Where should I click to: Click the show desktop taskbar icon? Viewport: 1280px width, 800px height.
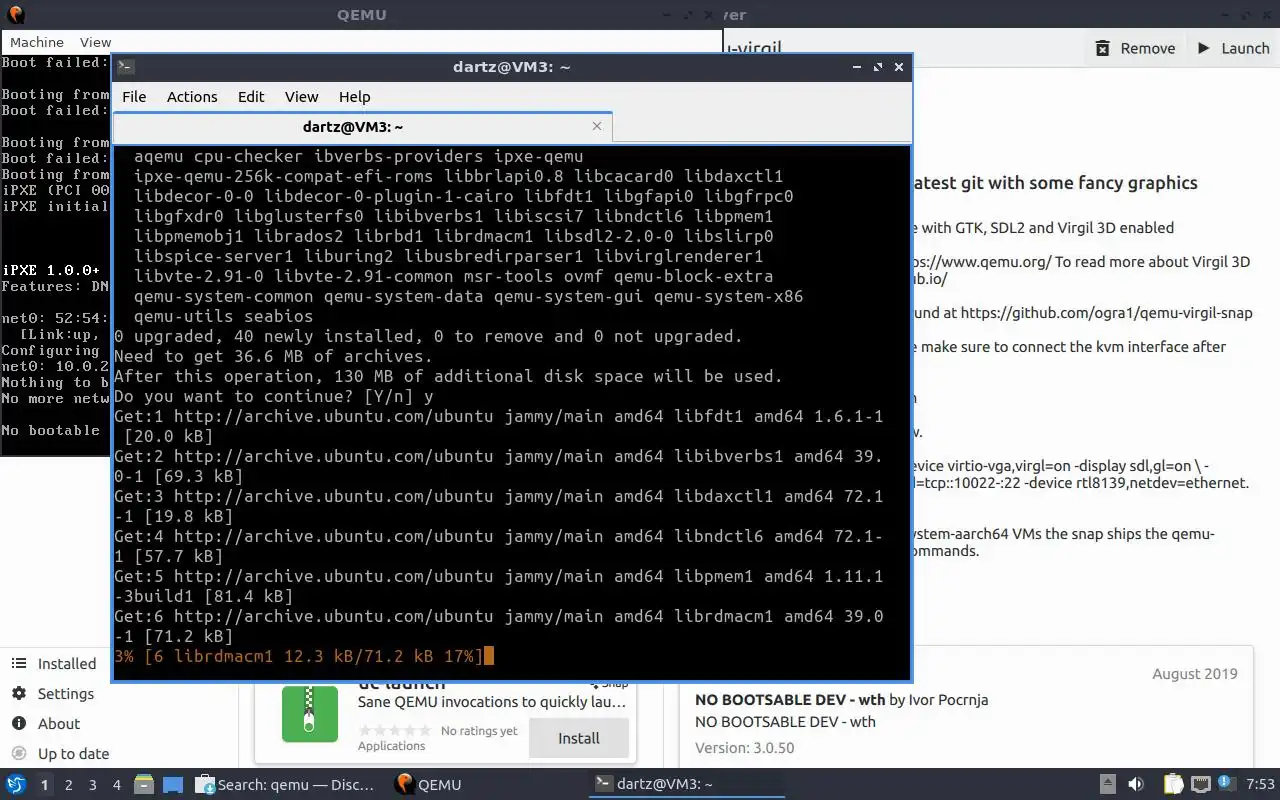point(173,784)
